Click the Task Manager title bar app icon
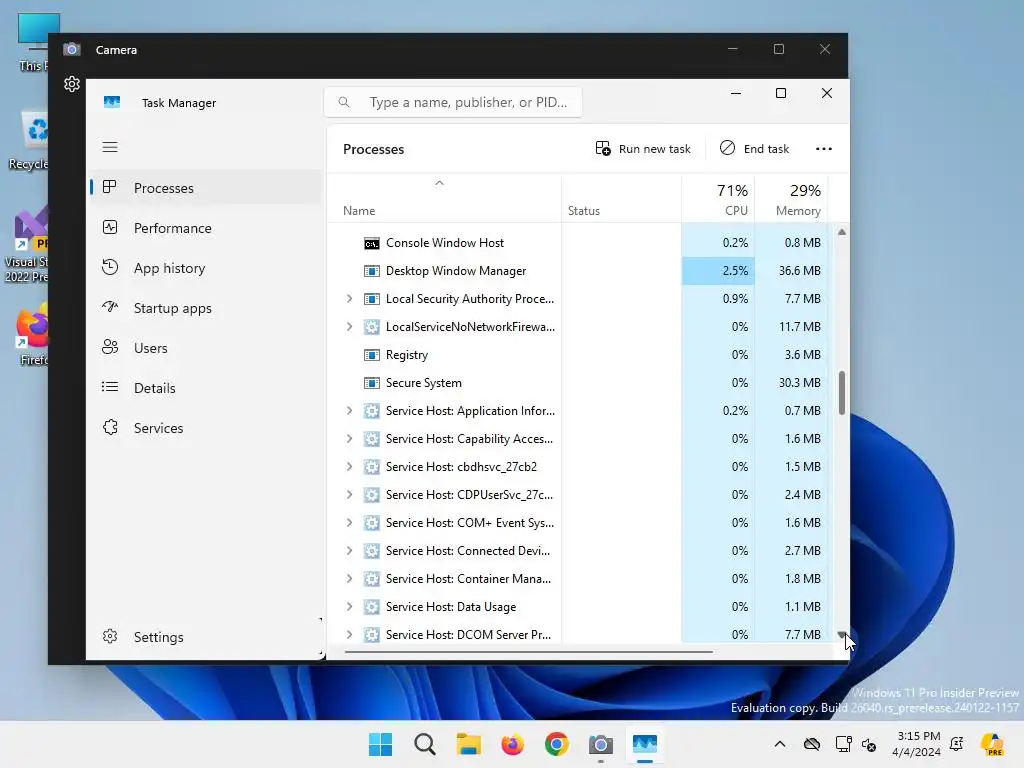1024x768 pixels. coord(112,103)
